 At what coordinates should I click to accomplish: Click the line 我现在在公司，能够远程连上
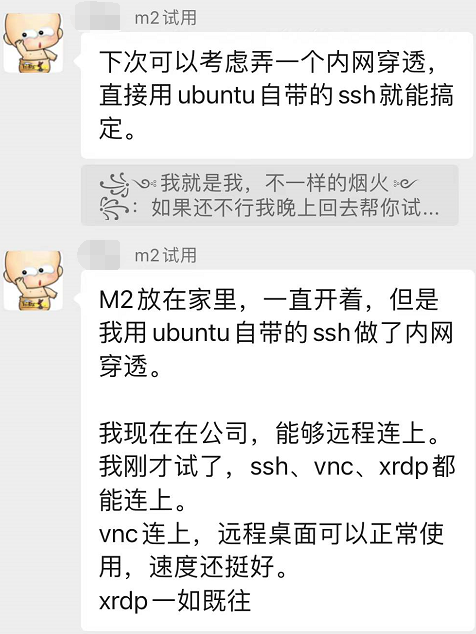click(269, 433)
